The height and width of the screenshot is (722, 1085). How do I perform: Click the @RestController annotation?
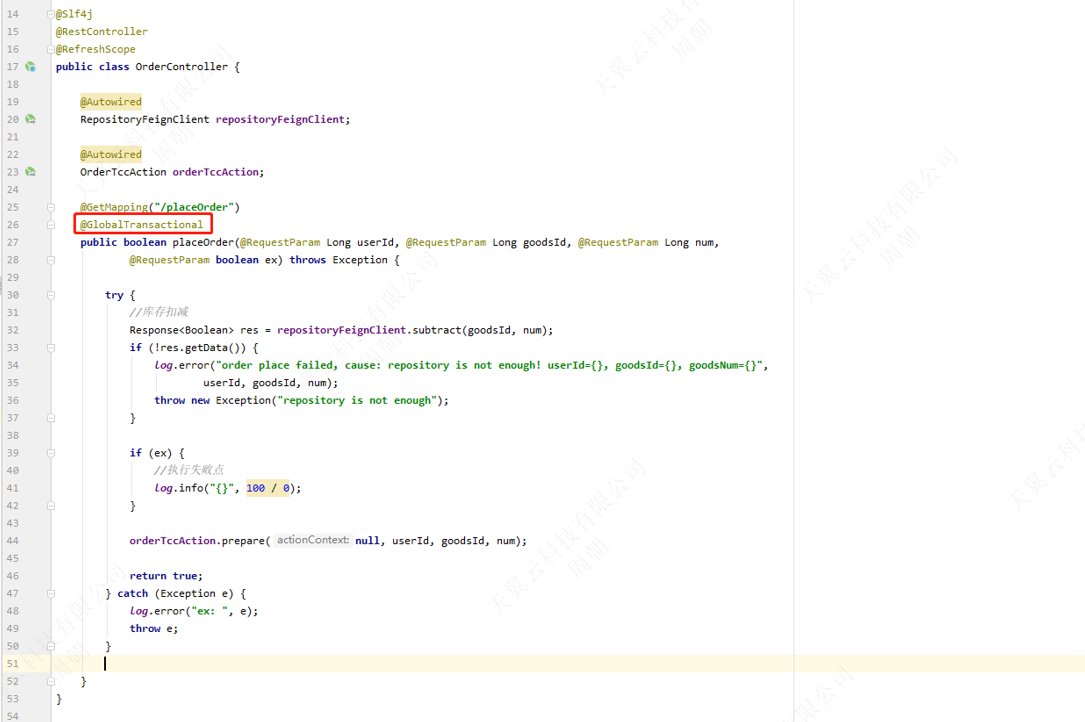tap(102, 31)
